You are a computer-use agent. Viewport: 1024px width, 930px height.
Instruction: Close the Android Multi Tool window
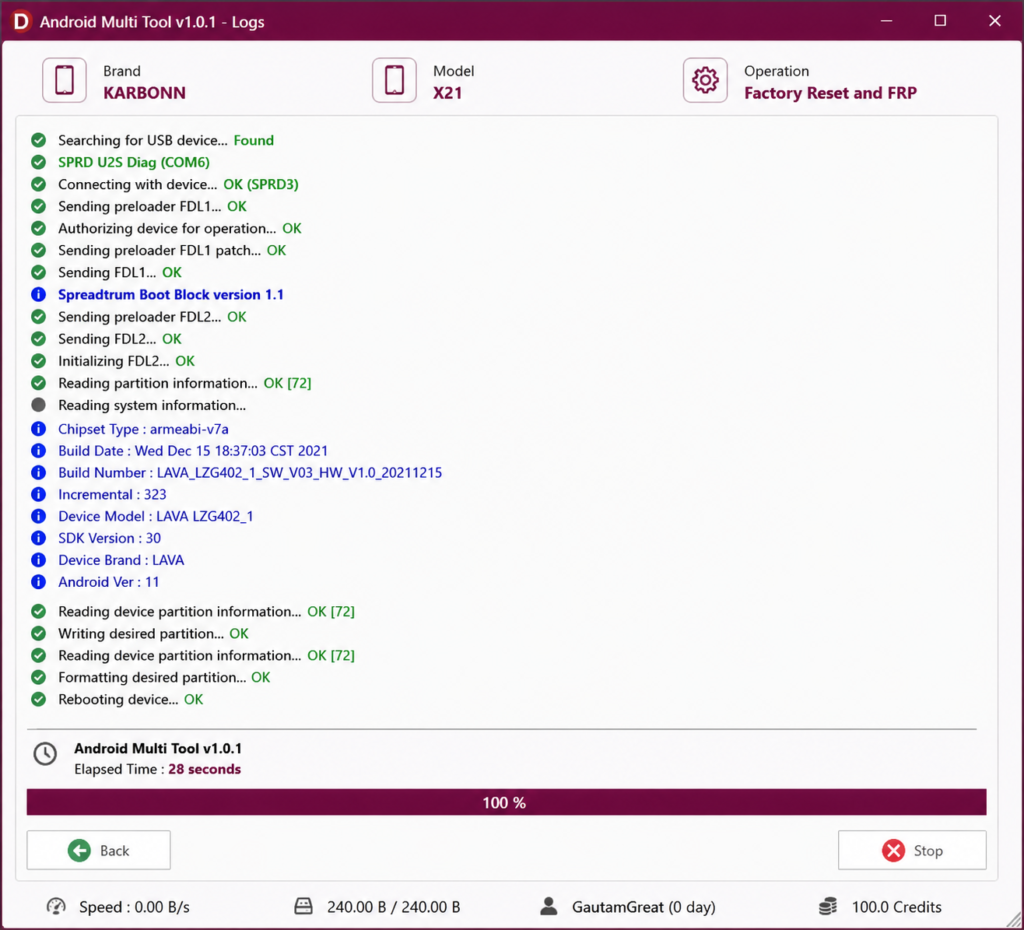[x=995, y=21]
